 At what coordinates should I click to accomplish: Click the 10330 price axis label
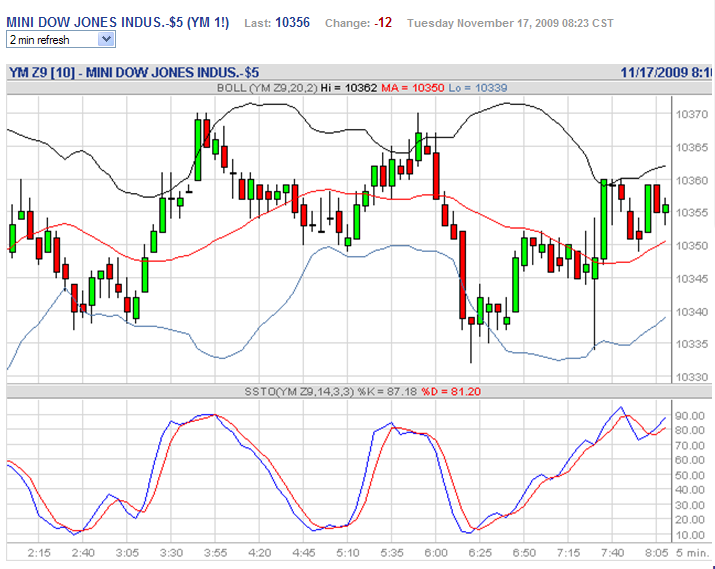692,377
